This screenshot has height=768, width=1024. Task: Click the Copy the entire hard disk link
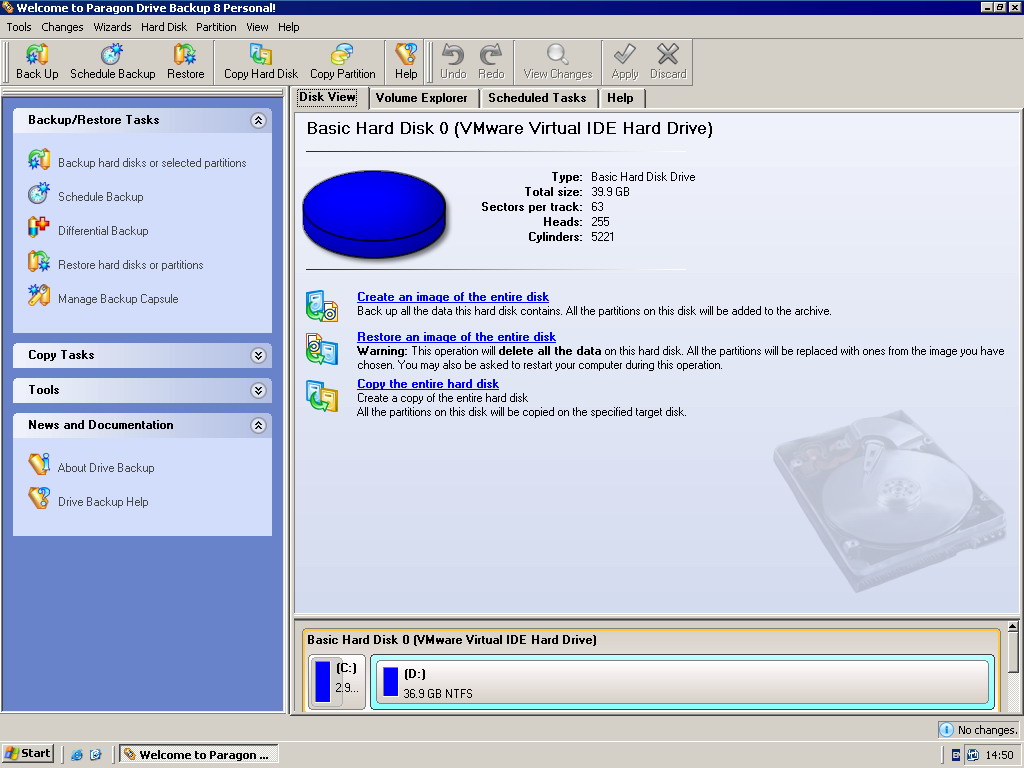(428, 384)
